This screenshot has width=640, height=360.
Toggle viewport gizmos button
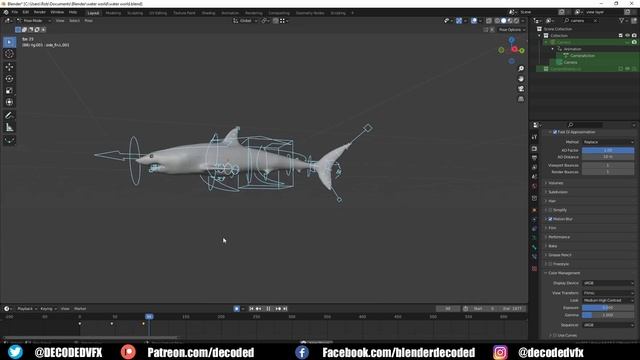click(x=459, y=21)
